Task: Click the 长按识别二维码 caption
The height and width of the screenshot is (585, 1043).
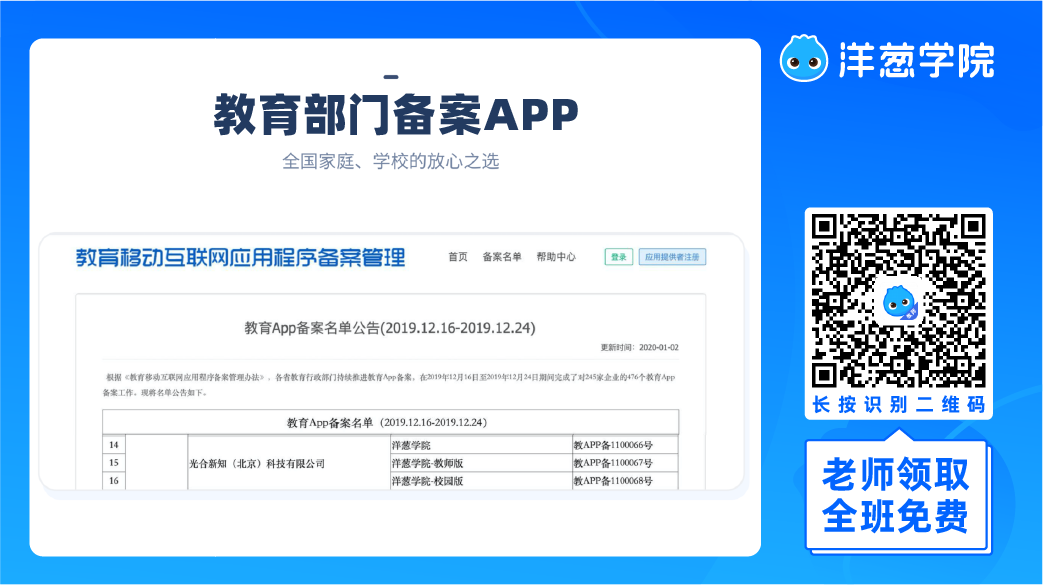Action: [898, 405]
